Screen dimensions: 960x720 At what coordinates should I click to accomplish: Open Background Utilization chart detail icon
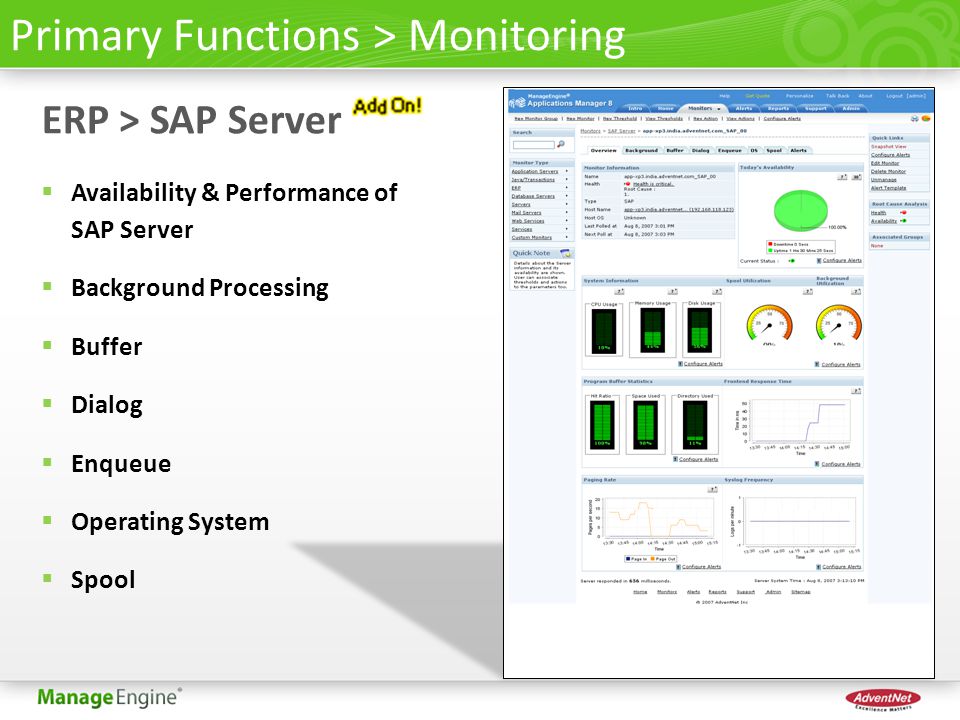pos(856,291)
